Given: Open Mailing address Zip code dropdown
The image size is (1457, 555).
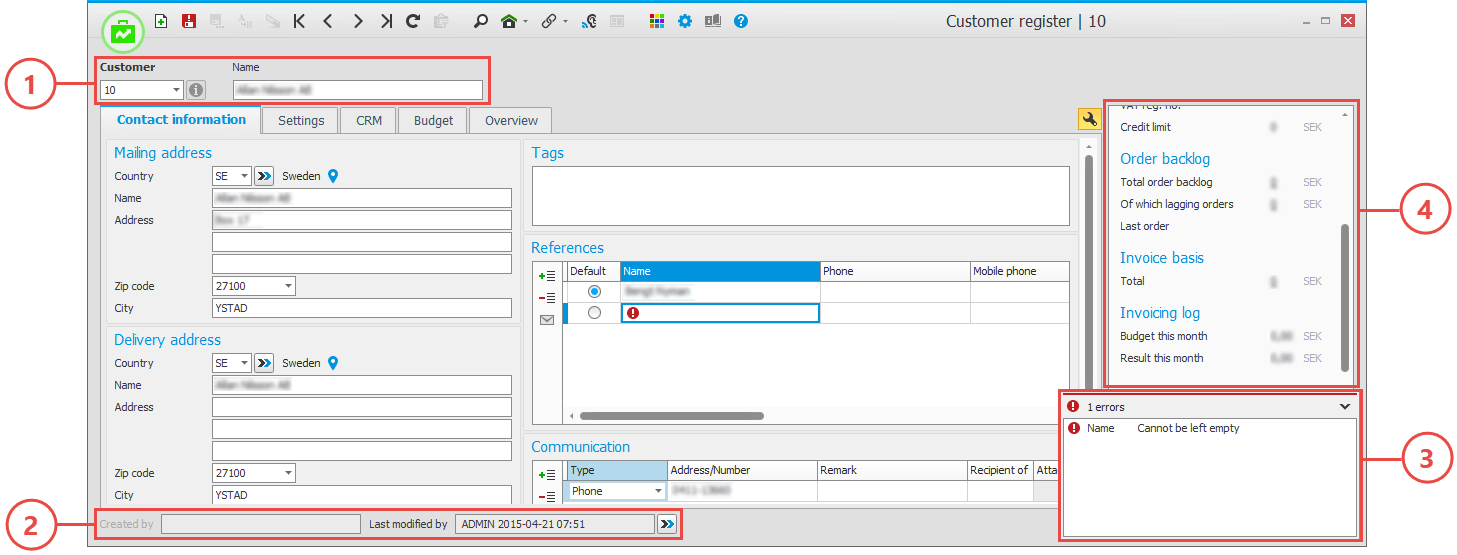Looking at the screenshot, I should coord(289,286).
